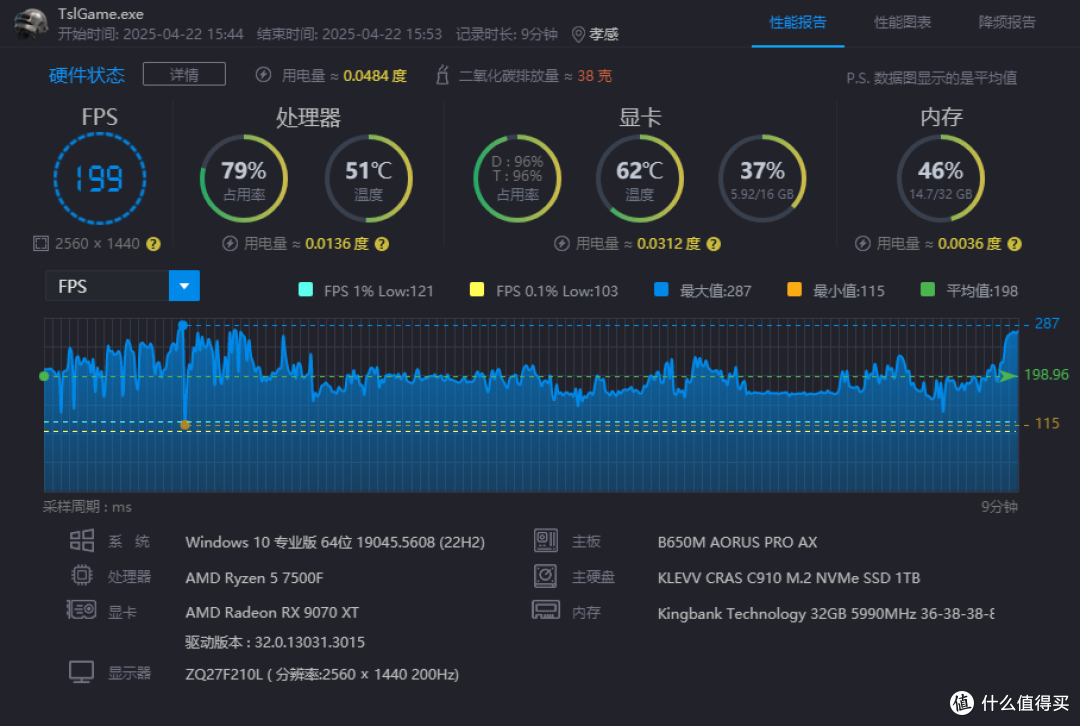Click the help icon after memory power 0.0036 度
The height and width of the screenshot is (726, 1080).
[1015, 244]
